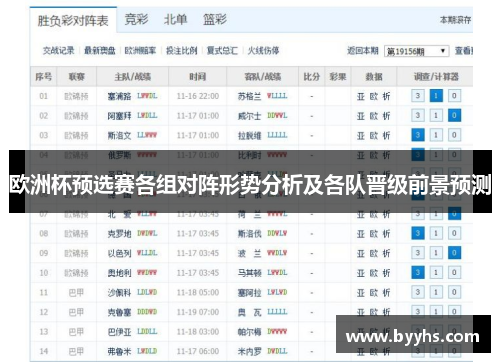Open the 投注比例 link
Image resolution: width=500 pixels, height=362 pixels.
click(x=182, y=51)
